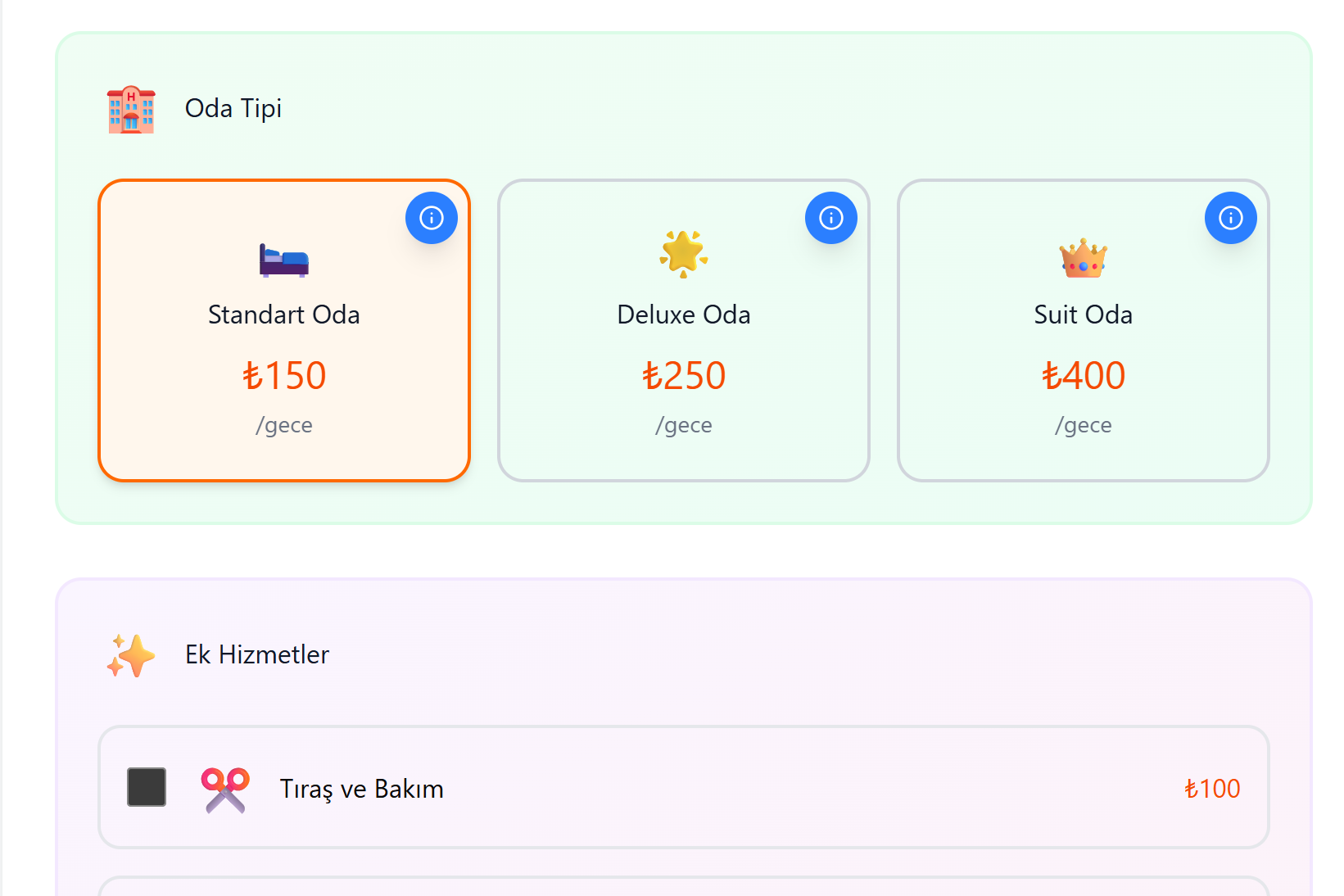Viewport: 1344px width, 896px height.
Task: Select the Standart Oda room card
Action: pyautogui.click(x=283, y=330)
